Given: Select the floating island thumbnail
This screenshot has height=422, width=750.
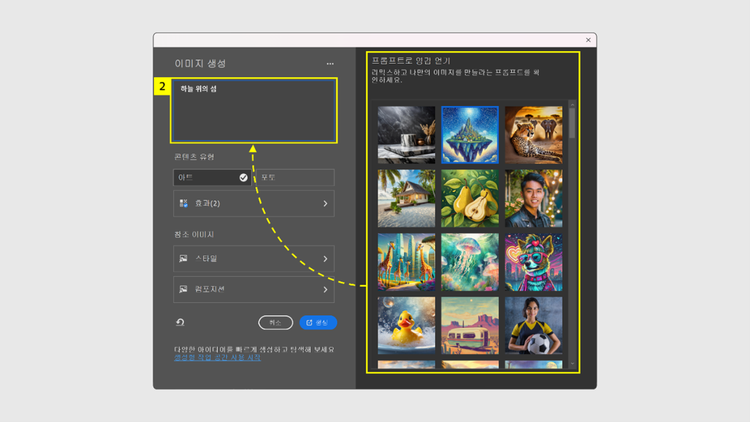Looking at the screenshot, I should (x=470, y=135).
